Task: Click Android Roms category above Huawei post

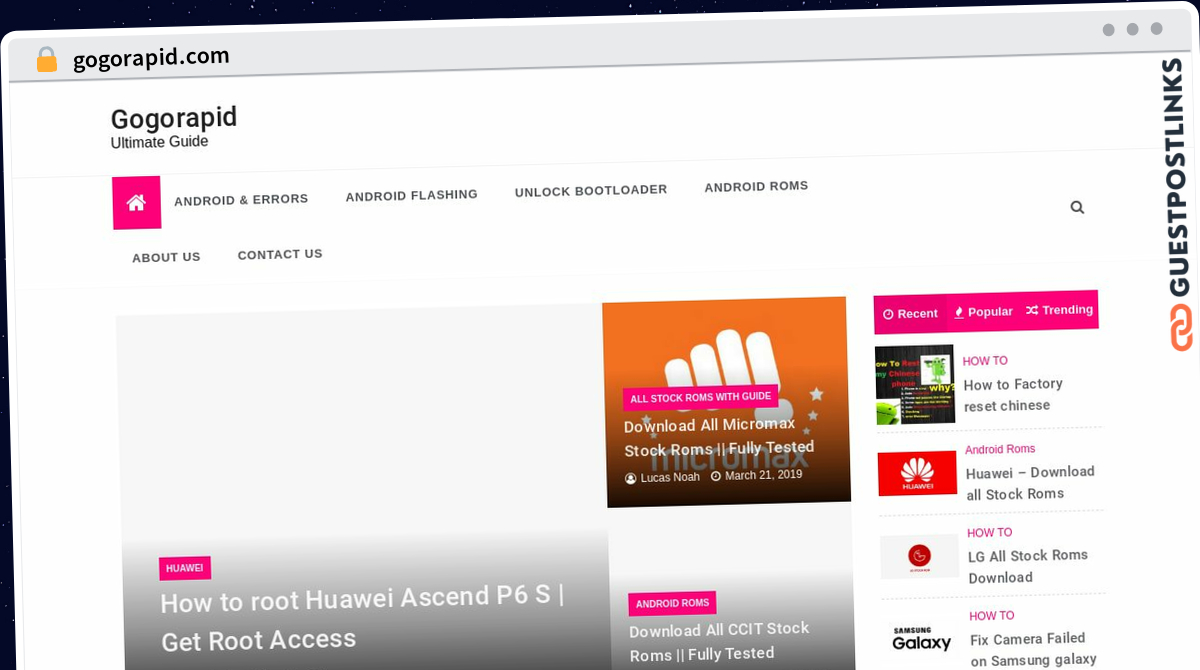Action: 1000,449
